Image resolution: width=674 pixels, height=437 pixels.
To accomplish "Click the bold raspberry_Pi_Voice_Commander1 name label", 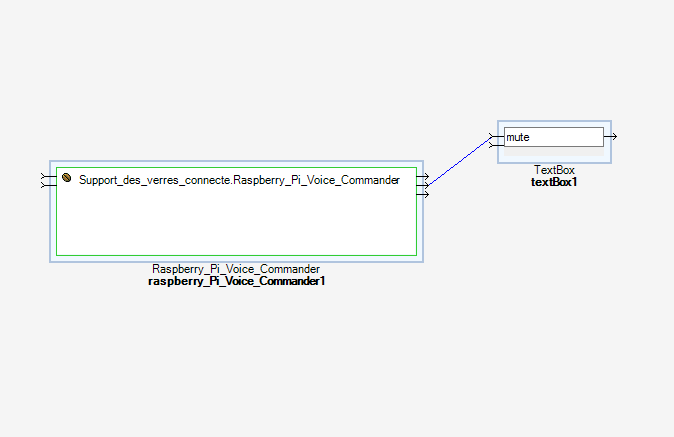I will [236, 282].
